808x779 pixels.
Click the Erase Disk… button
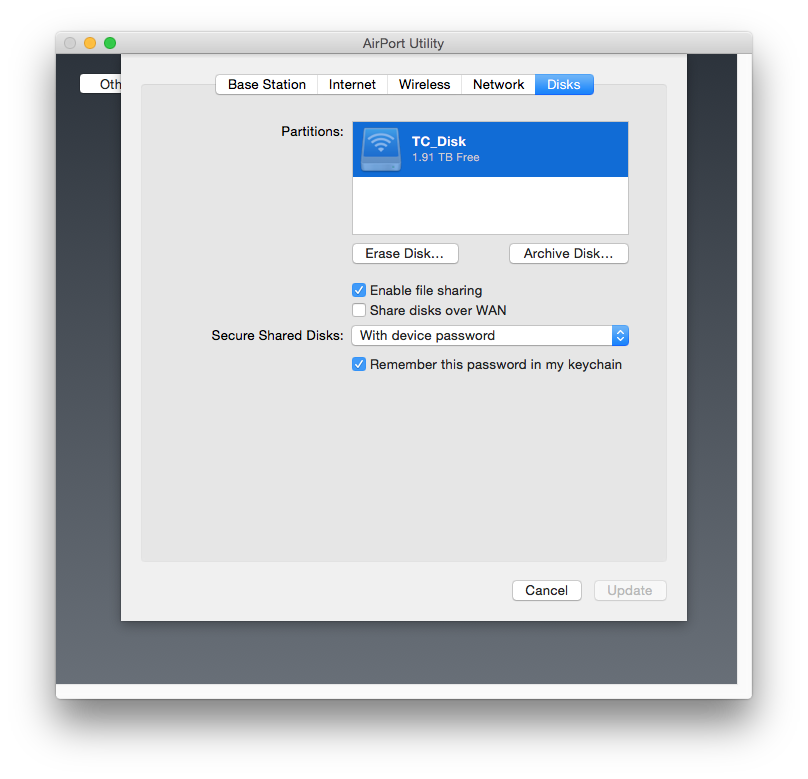405,253
